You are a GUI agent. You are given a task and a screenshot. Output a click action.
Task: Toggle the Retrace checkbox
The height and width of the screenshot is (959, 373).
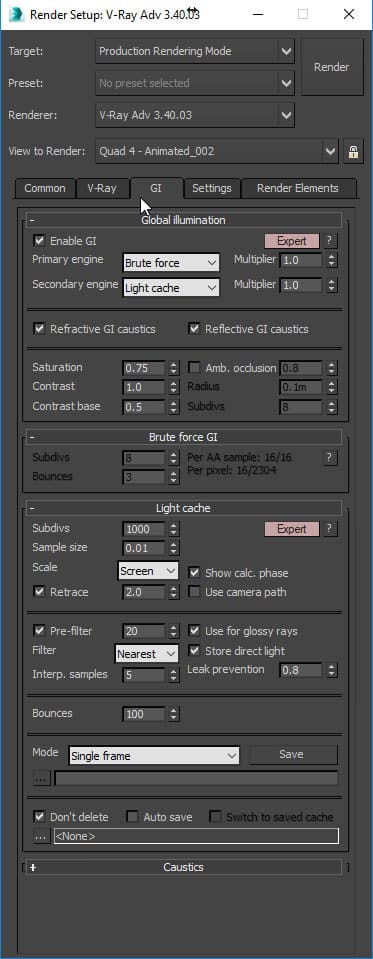pyautogui.click(x=40, y=592)
